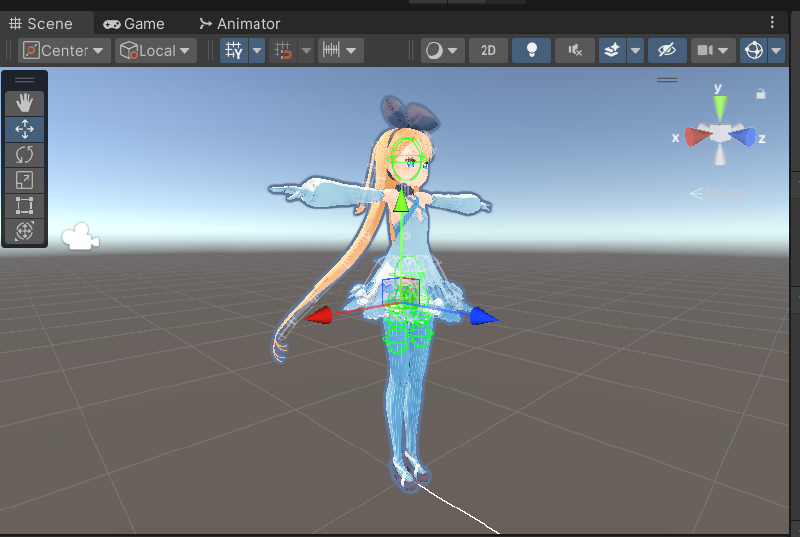Image resolution: width=800 pixels, height=537 pixels.
Task: Toggle the scene view rotation lock
Action: pyautogui.click(x=761, y=94)
